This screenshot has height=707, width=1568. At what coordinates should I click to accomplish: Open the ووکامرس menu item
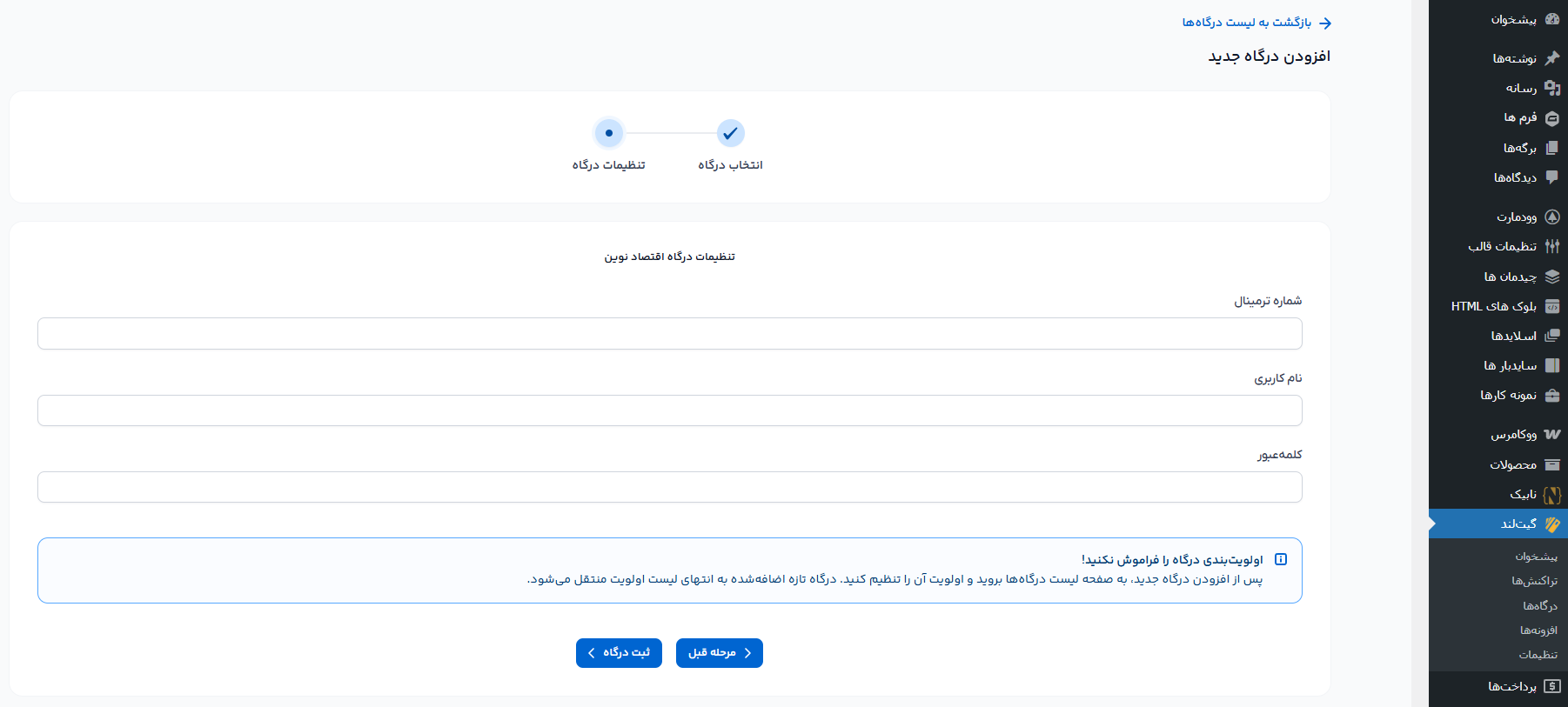point(1498,434)
